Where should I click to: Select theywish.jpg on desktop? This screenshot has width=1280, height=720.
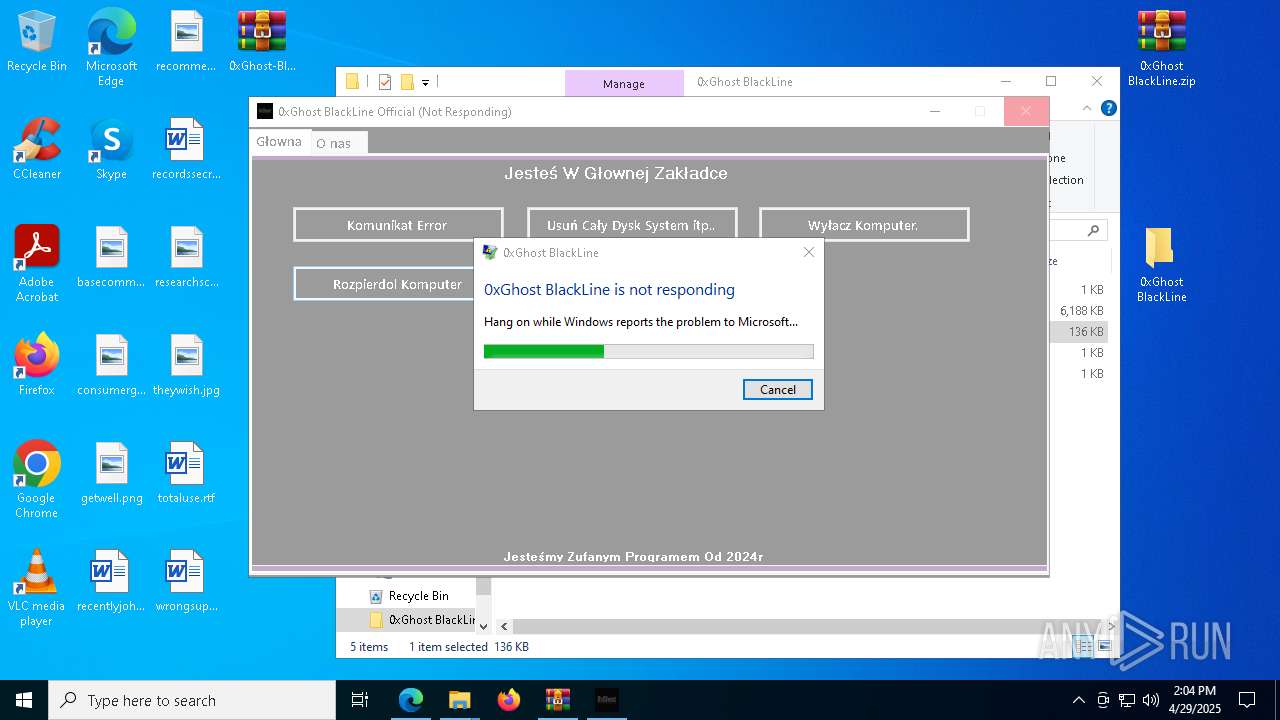pos(186,365)
